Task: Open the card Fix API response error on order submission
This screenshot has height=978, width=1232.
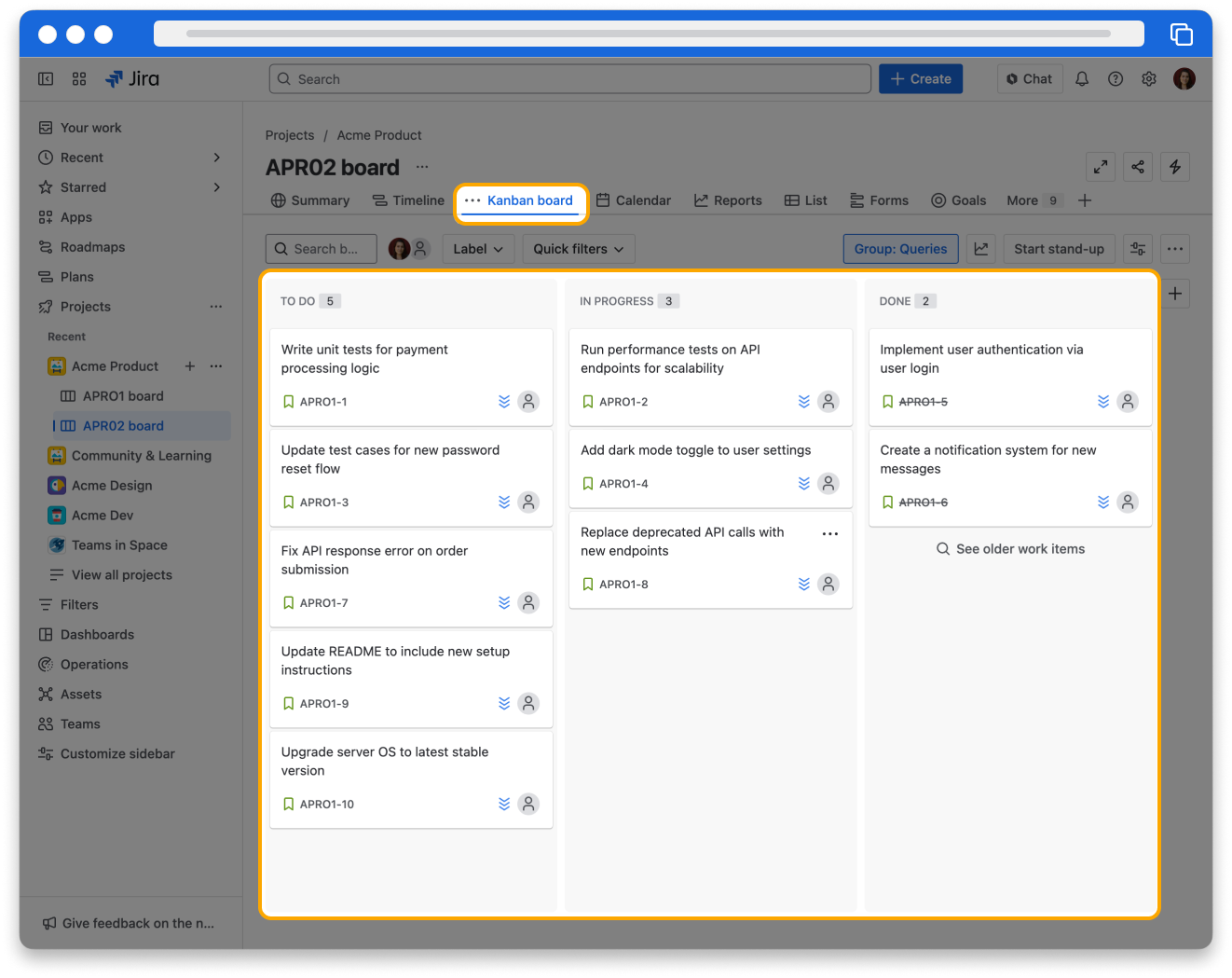Action: [411, 578]
